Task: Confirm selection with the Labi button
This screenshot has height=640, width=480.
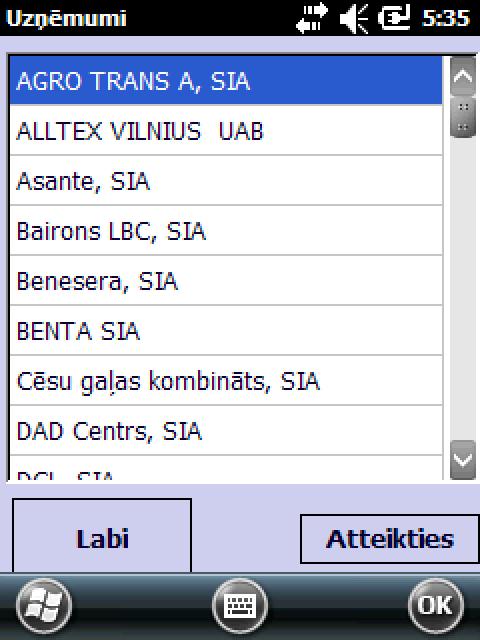Action: click(x=102, y=536)
